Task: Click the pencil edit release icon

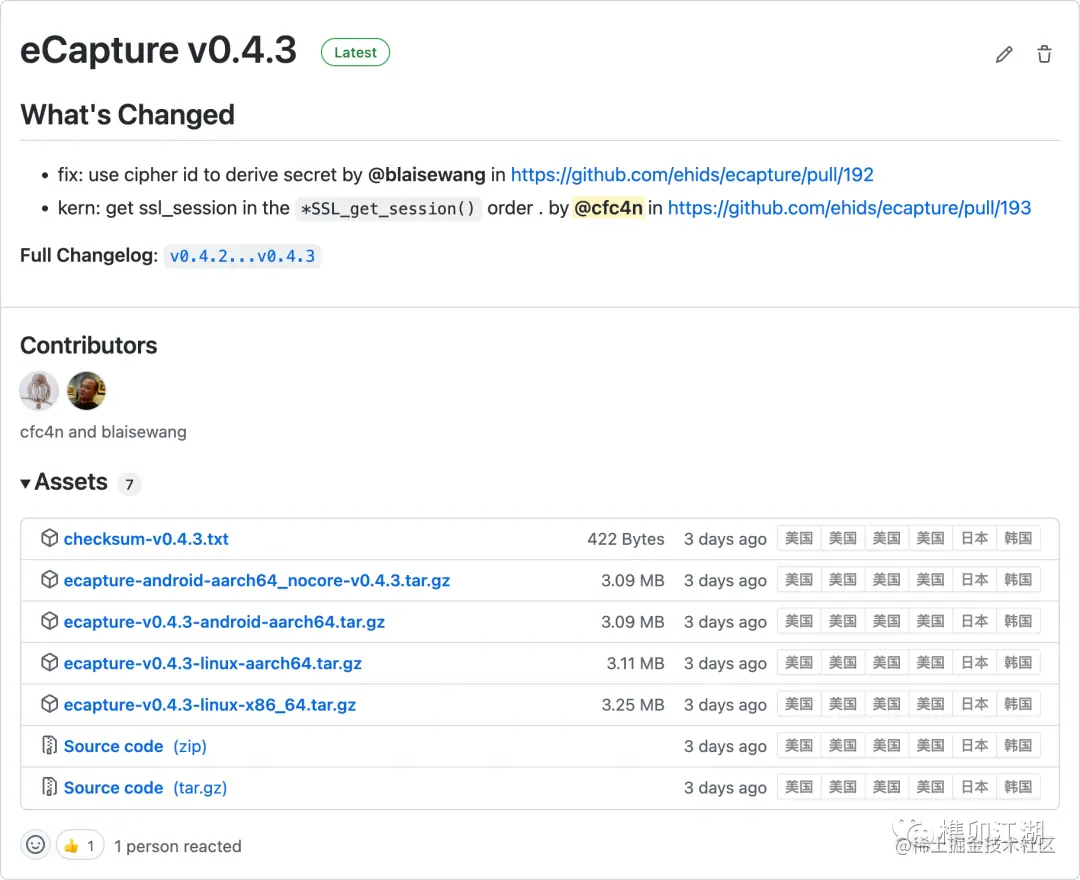Action: click(1004, 55)
